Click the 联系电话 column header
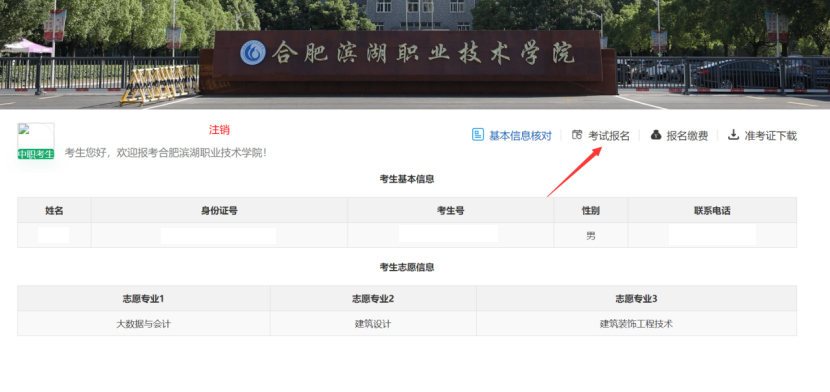Image resolution: width=830 pixels, height=392 pixels. point(712,211)
